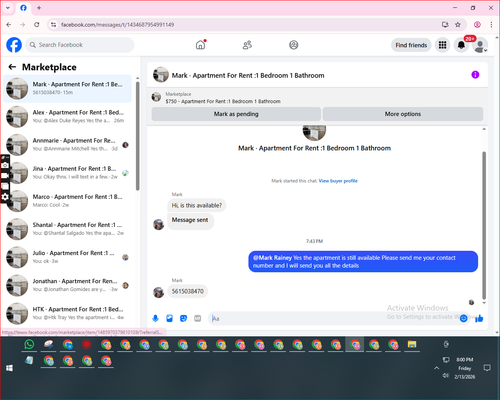Open HTK's apartment conversation
The image size is (500, 400).
pos(68,313)
